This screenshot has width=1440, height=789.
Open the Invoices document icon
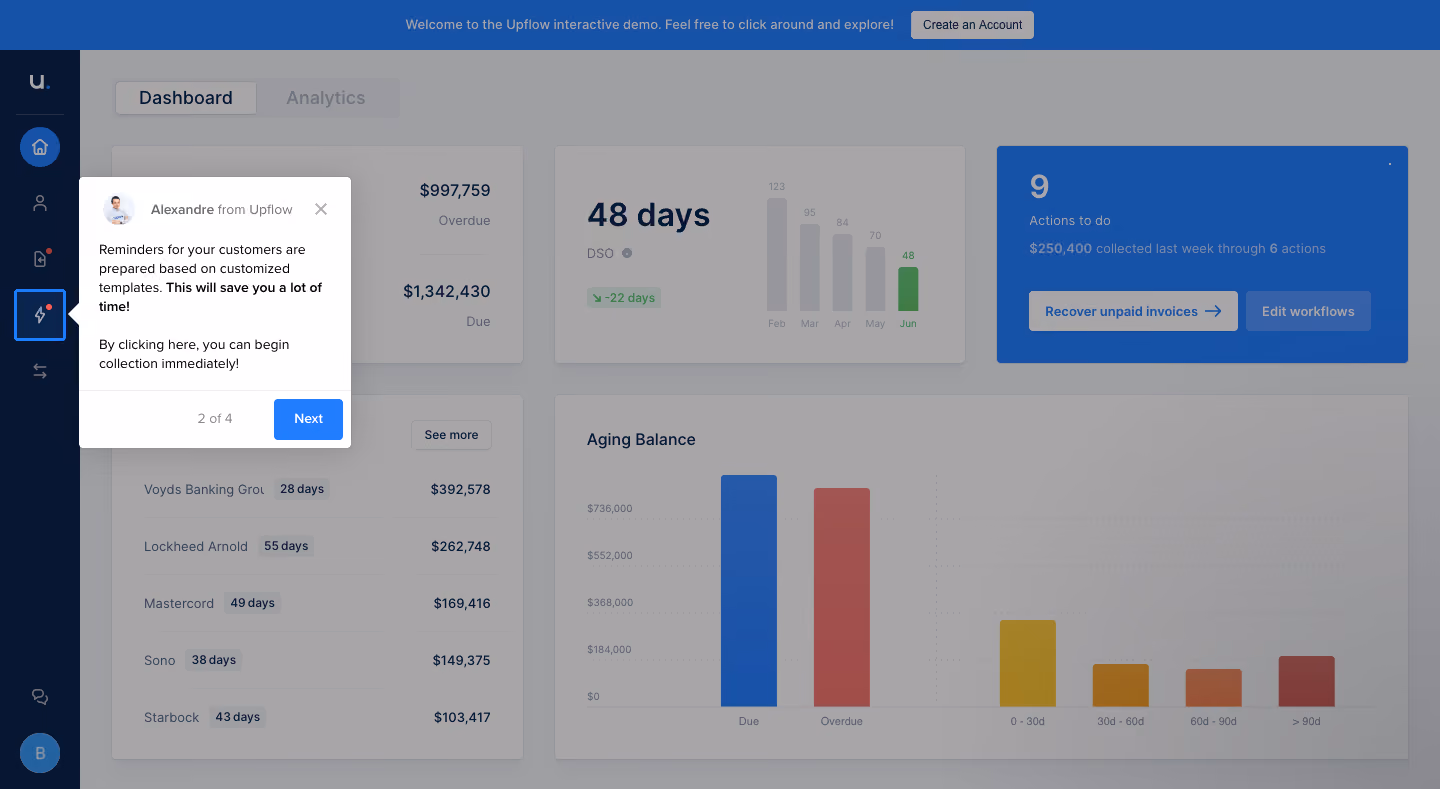tap(40, 259)
